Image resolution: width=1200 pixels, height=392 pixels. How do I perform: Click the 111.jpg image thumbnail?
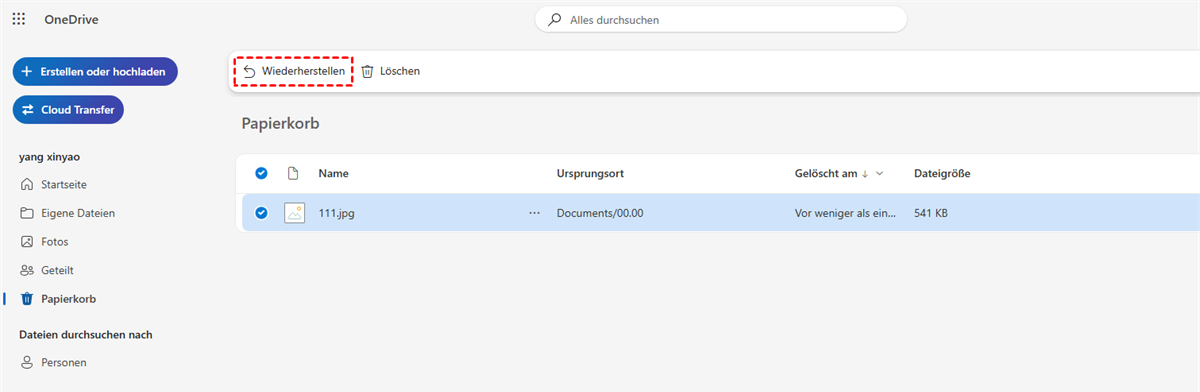pyautogui.click(x=294, y=212)
